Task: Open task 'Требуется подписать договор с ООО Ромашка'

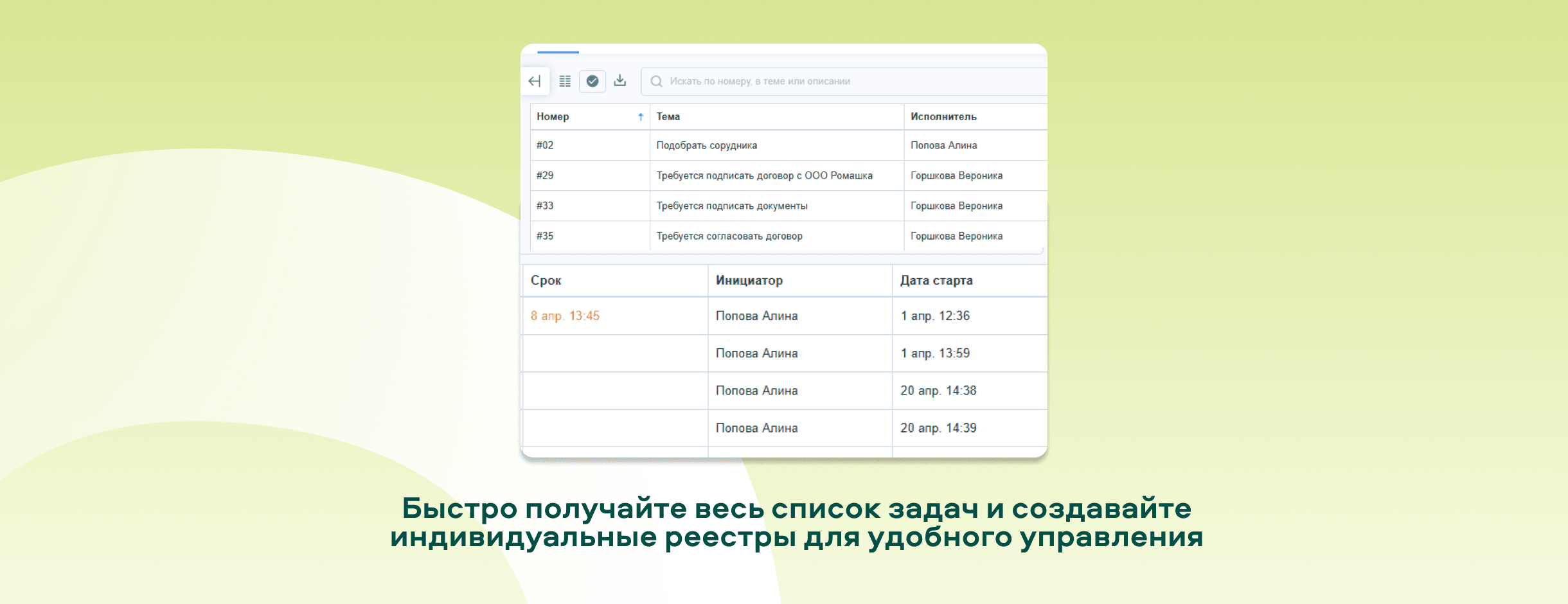Action: point(765,175)
